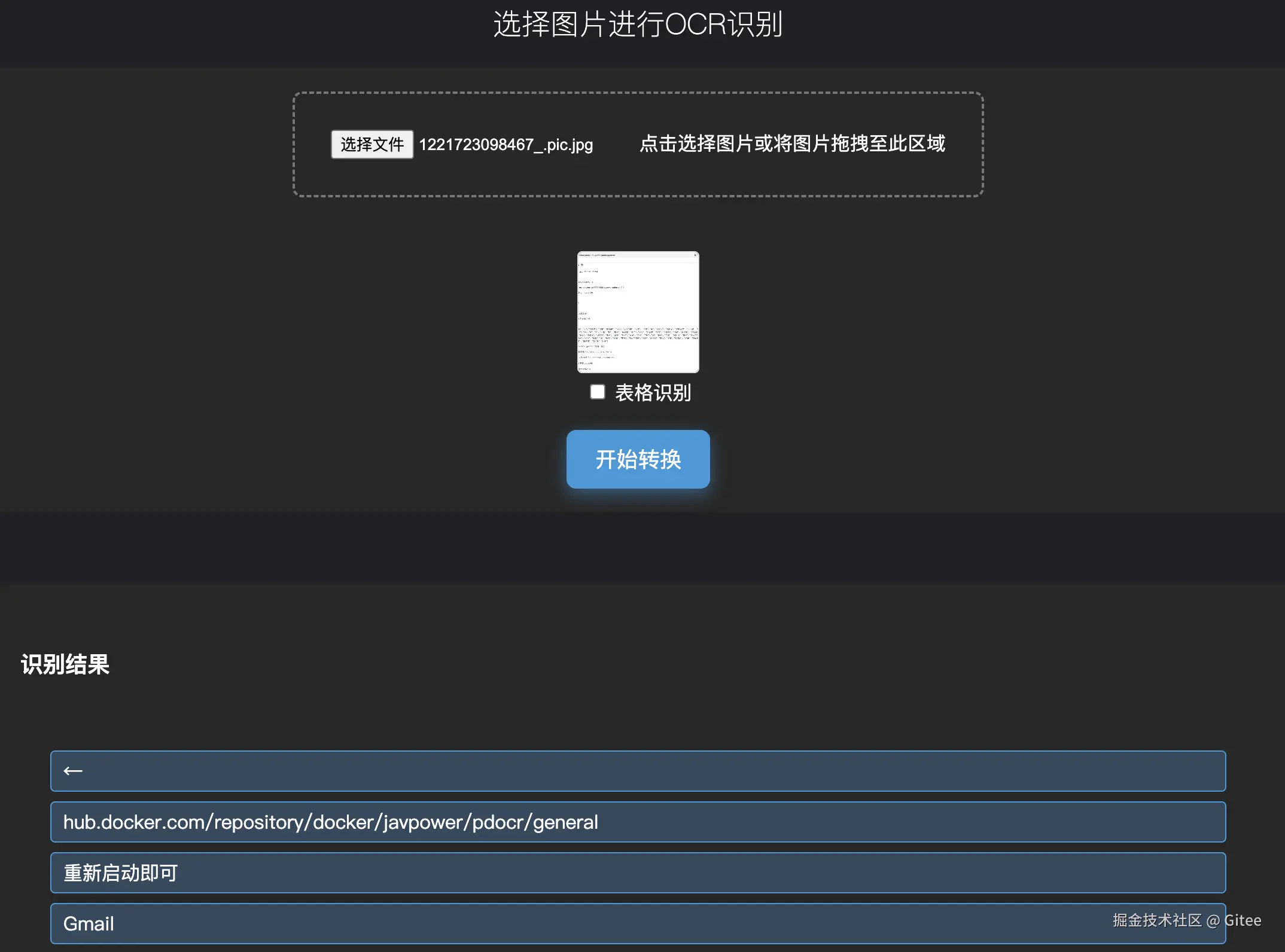Click the 表格识别 label text

pyautogui.click(x=653, y=393)
